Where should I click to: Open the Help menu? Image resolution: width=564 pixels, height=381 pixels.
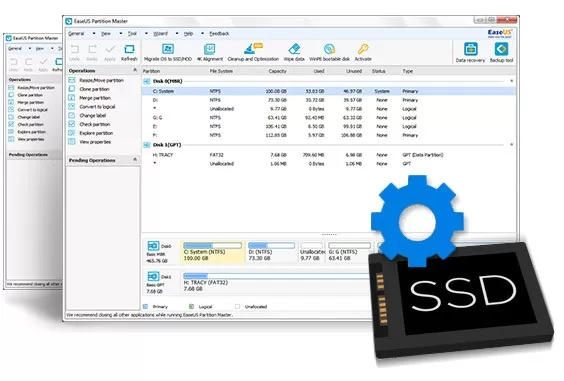(x=188, y=33)
